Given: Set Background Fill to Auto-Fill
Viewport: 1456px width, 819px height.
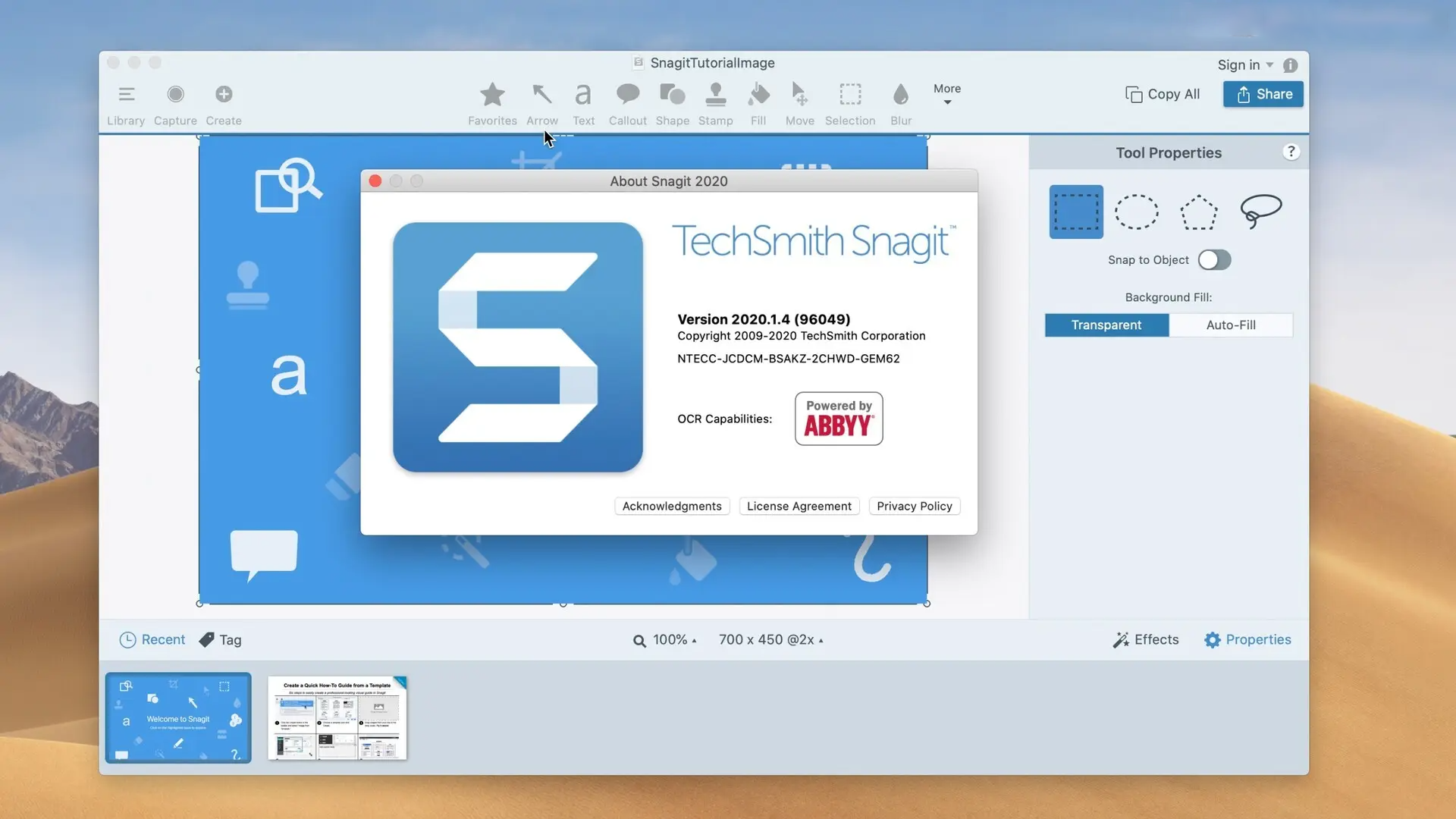Looking at the screenshot, I should pos(1231,325).
